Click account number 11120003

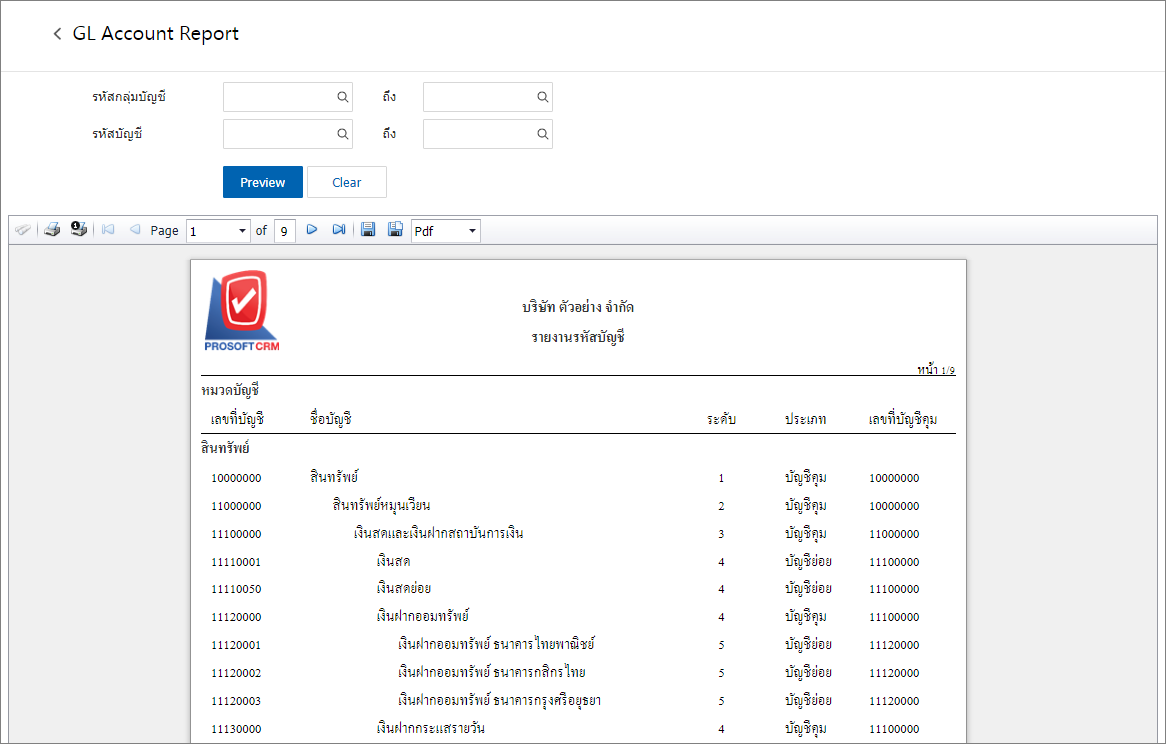236,701
